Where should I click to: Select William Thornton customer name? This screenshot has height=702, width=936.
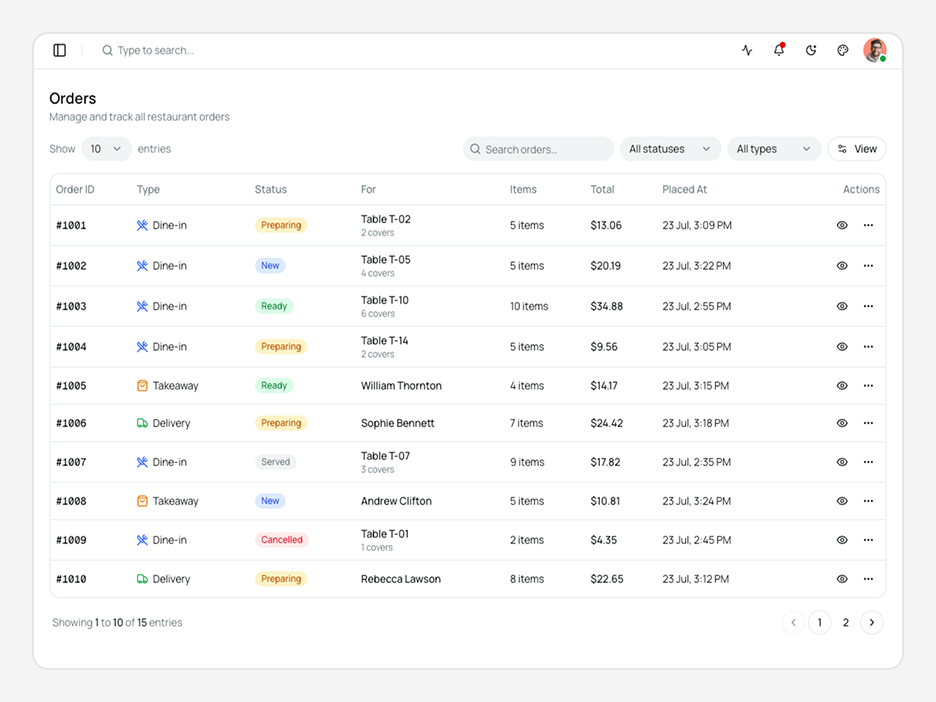click(401, 386)
